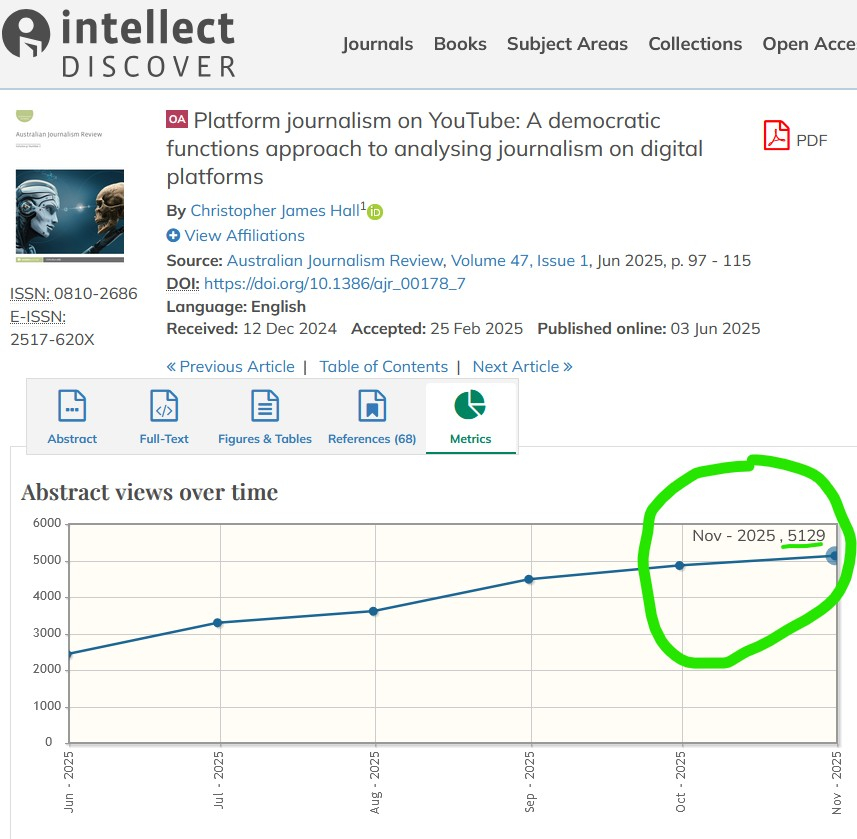This screenshot has height=839, width=857.
Task: Go to Next Article
Action: (x=522, y=367)
